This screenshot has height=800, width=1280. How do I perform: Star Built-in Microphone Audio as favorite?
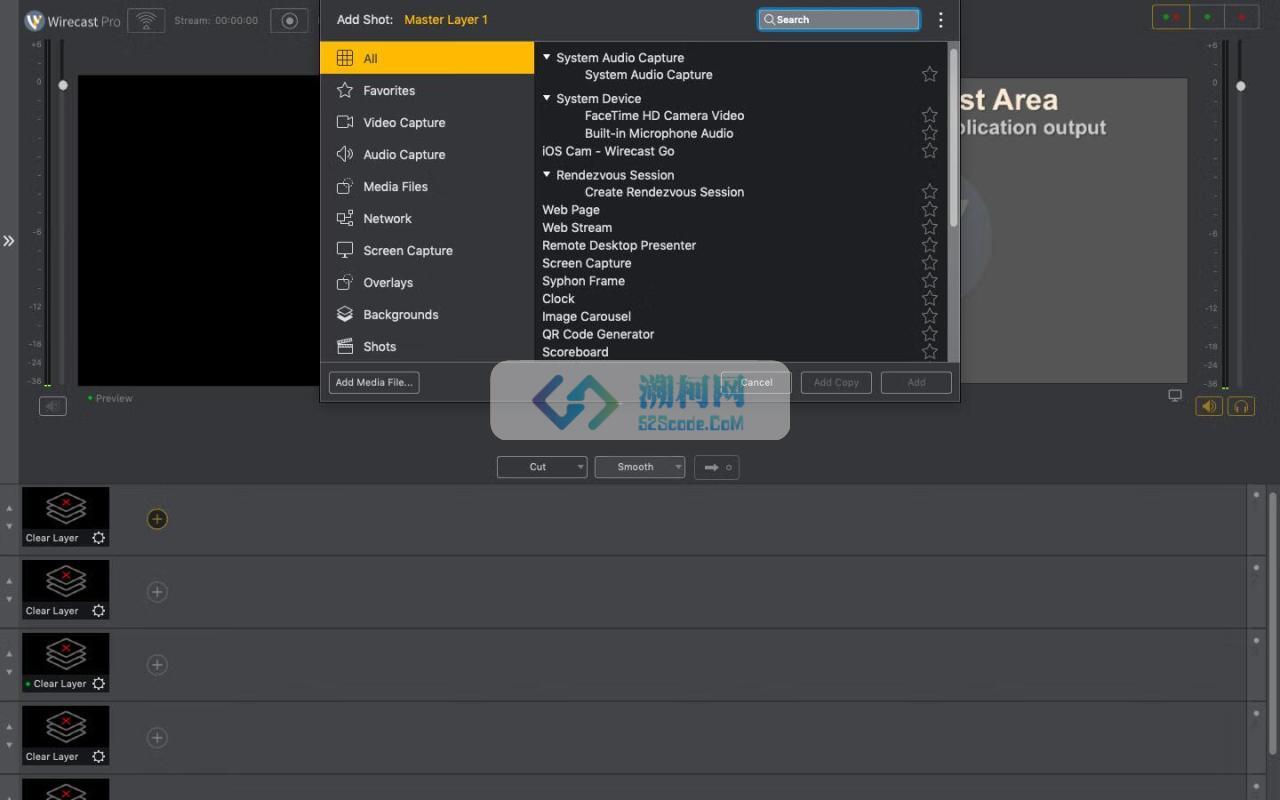[x=929, y=133]
